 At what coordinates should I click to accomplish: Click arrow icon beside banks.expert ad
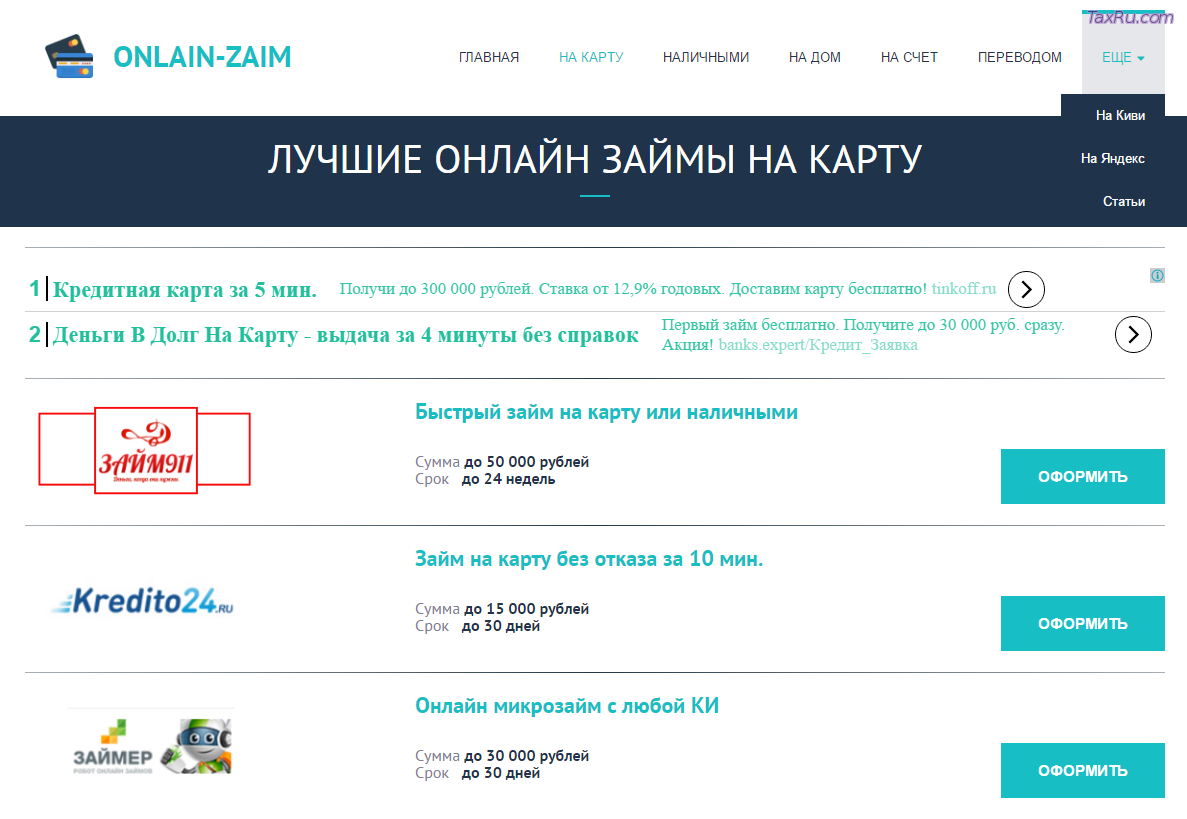coord(1132,334)
